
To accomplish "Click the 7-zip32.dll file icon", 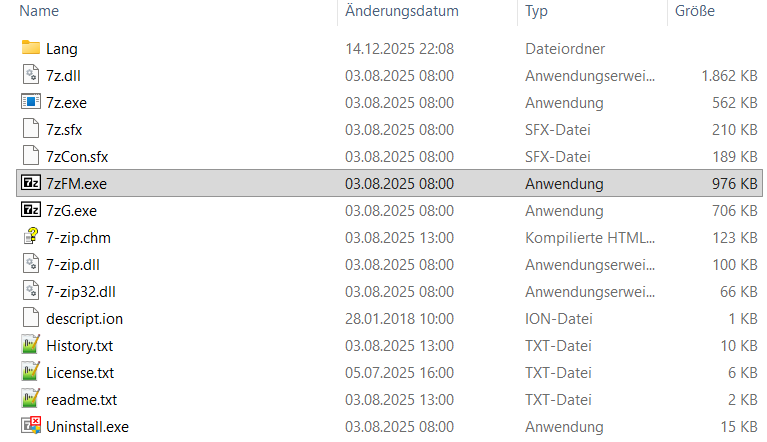I will pyautogui.click(x=30, y=292).
